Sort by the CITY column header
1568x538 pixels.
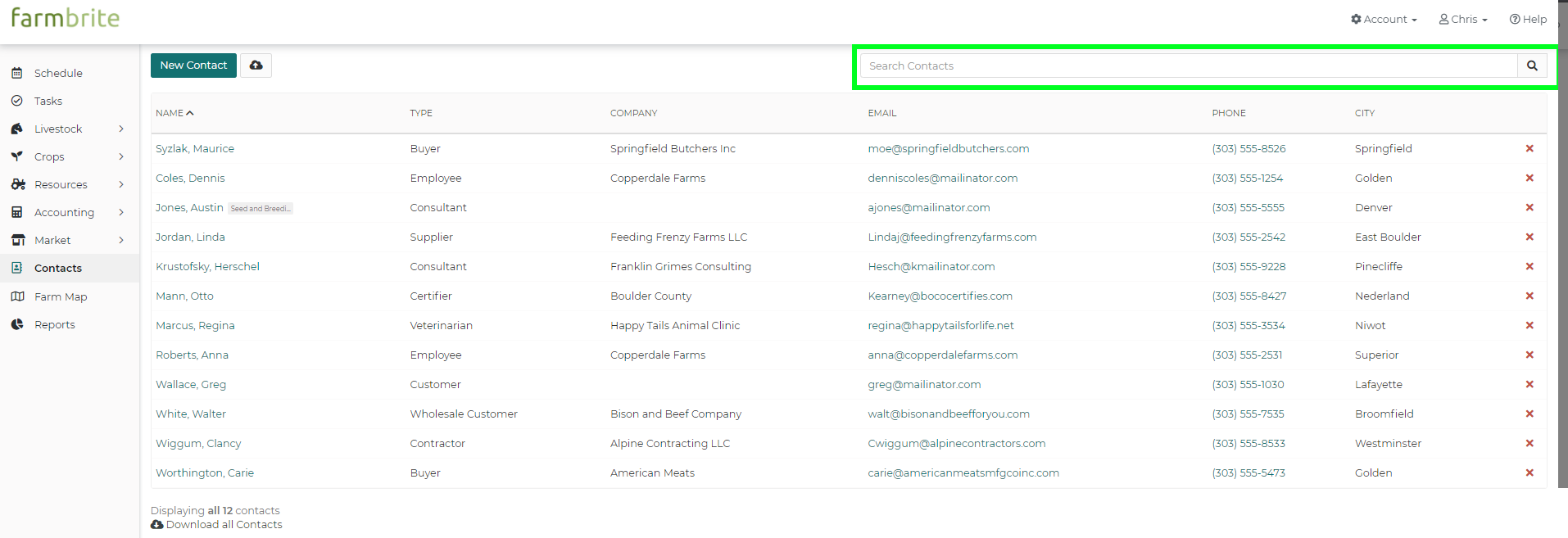coord(1365,113)
